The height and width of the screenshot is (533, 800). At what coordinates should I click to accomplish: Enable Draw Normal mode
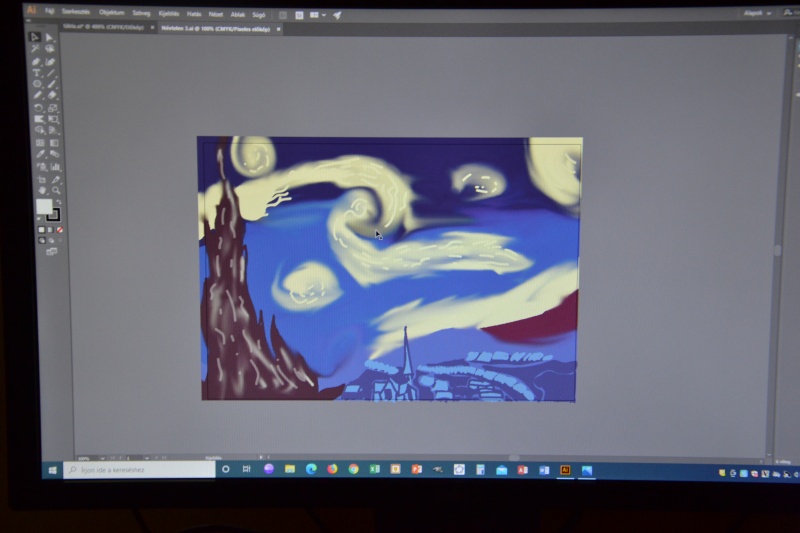(42, 240)
